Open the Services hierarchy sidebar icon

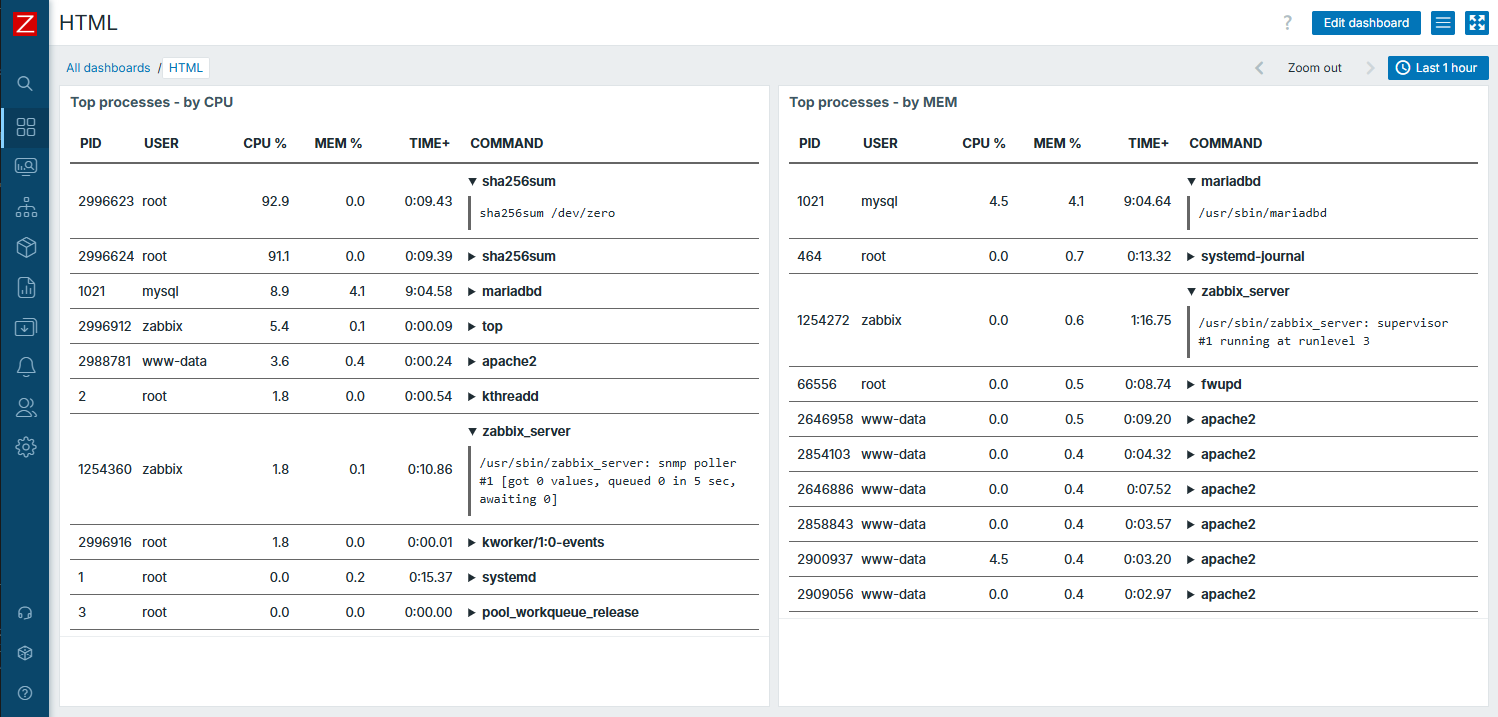tap(26, 207)
